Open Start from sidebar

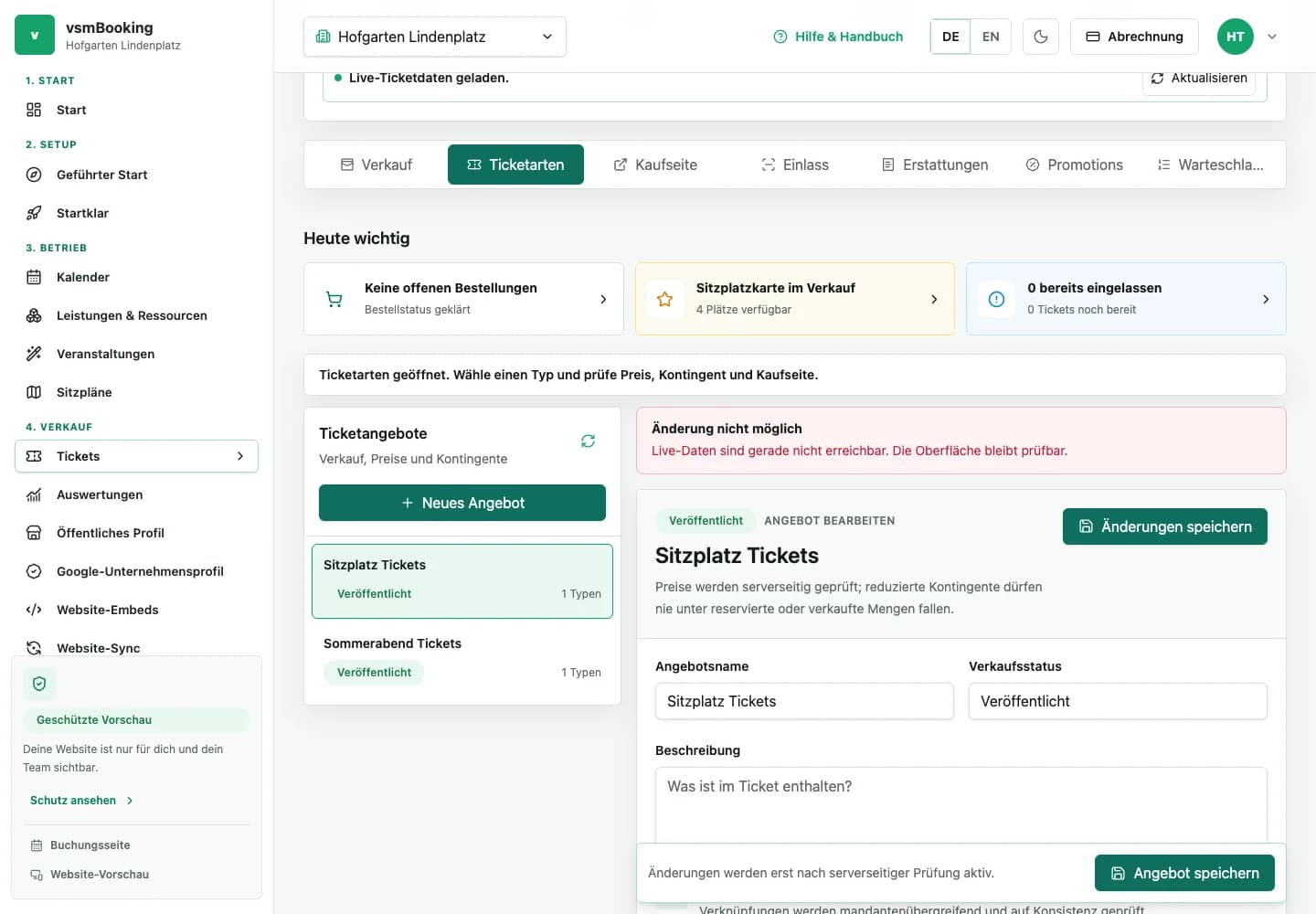(136, 110)
